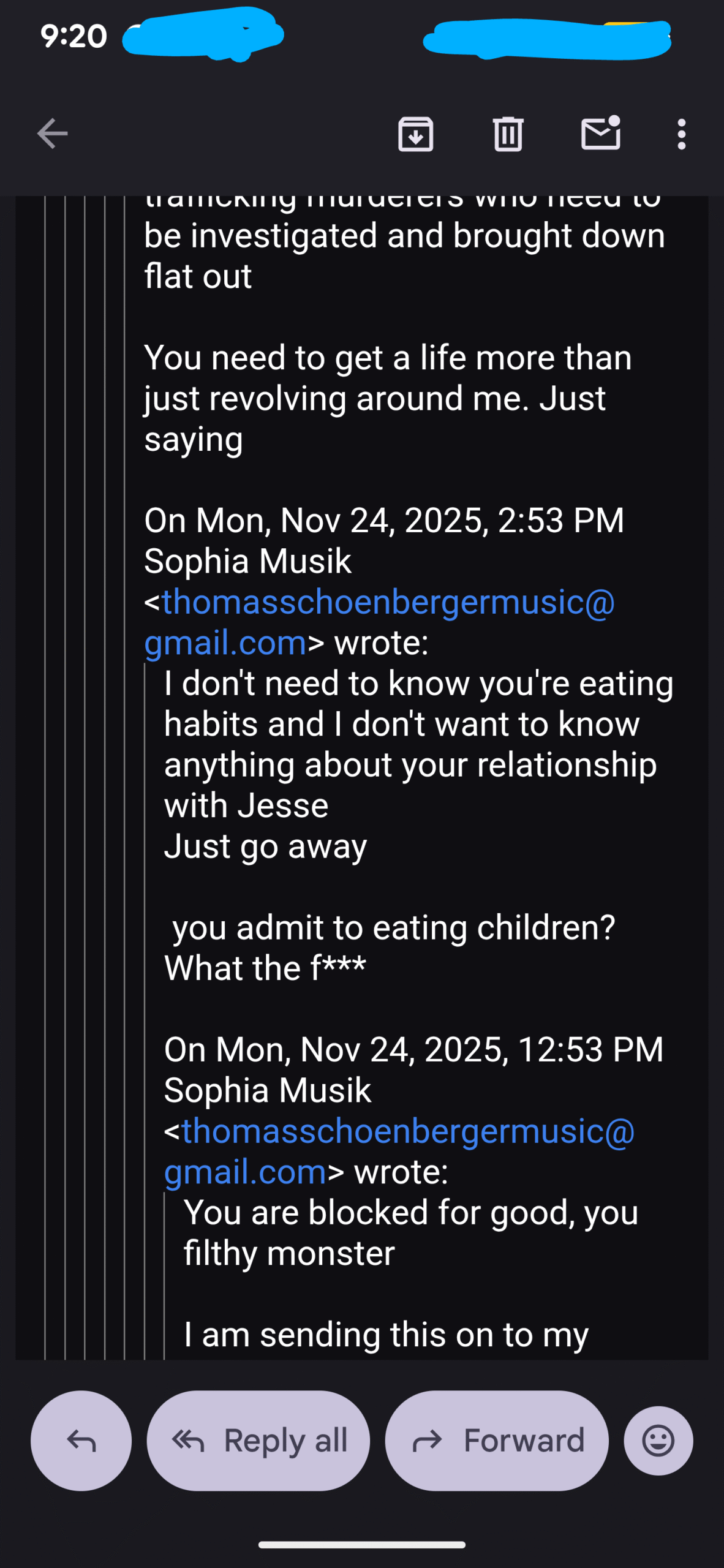Tap "you admit to eating children?" line
Image resolution: width=724 pixels, height=1568 pixels.
393,927
